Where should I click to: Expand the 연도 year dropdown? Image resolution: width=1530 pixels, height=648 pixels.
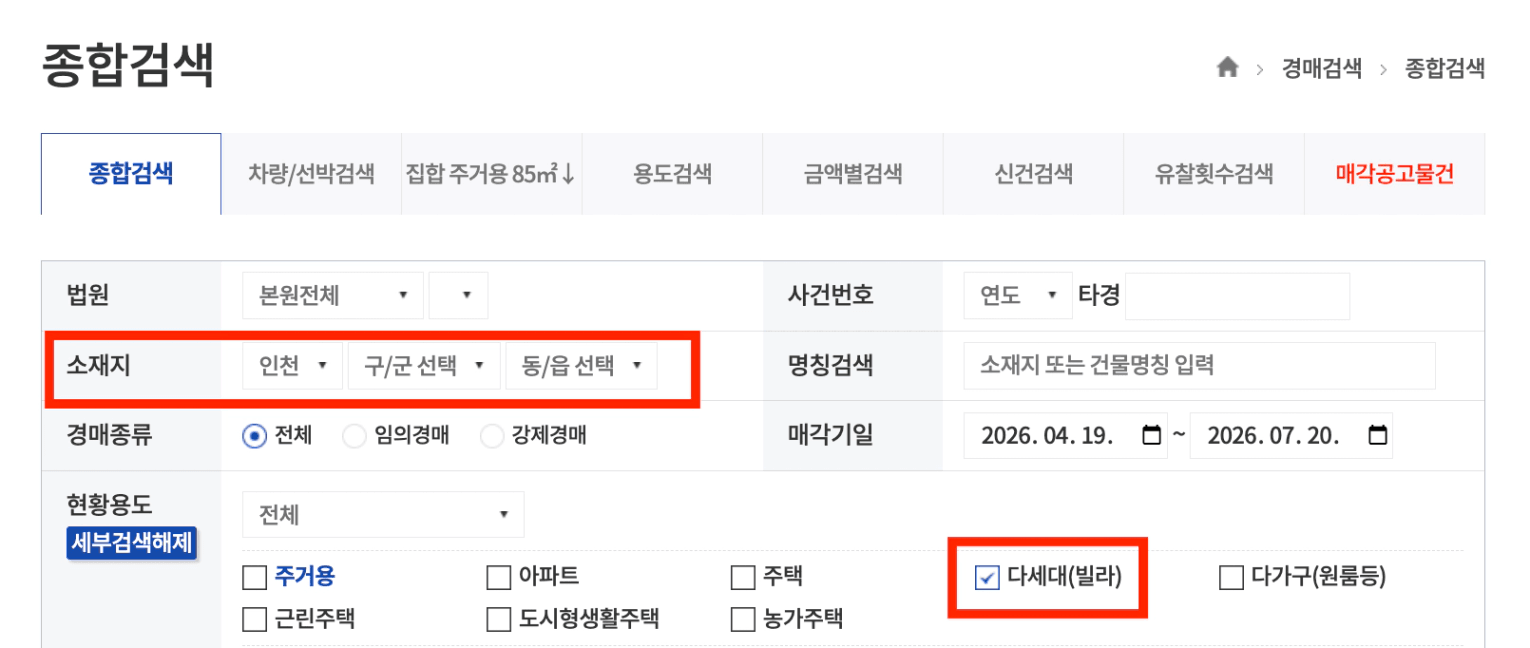click(1017, 296)
